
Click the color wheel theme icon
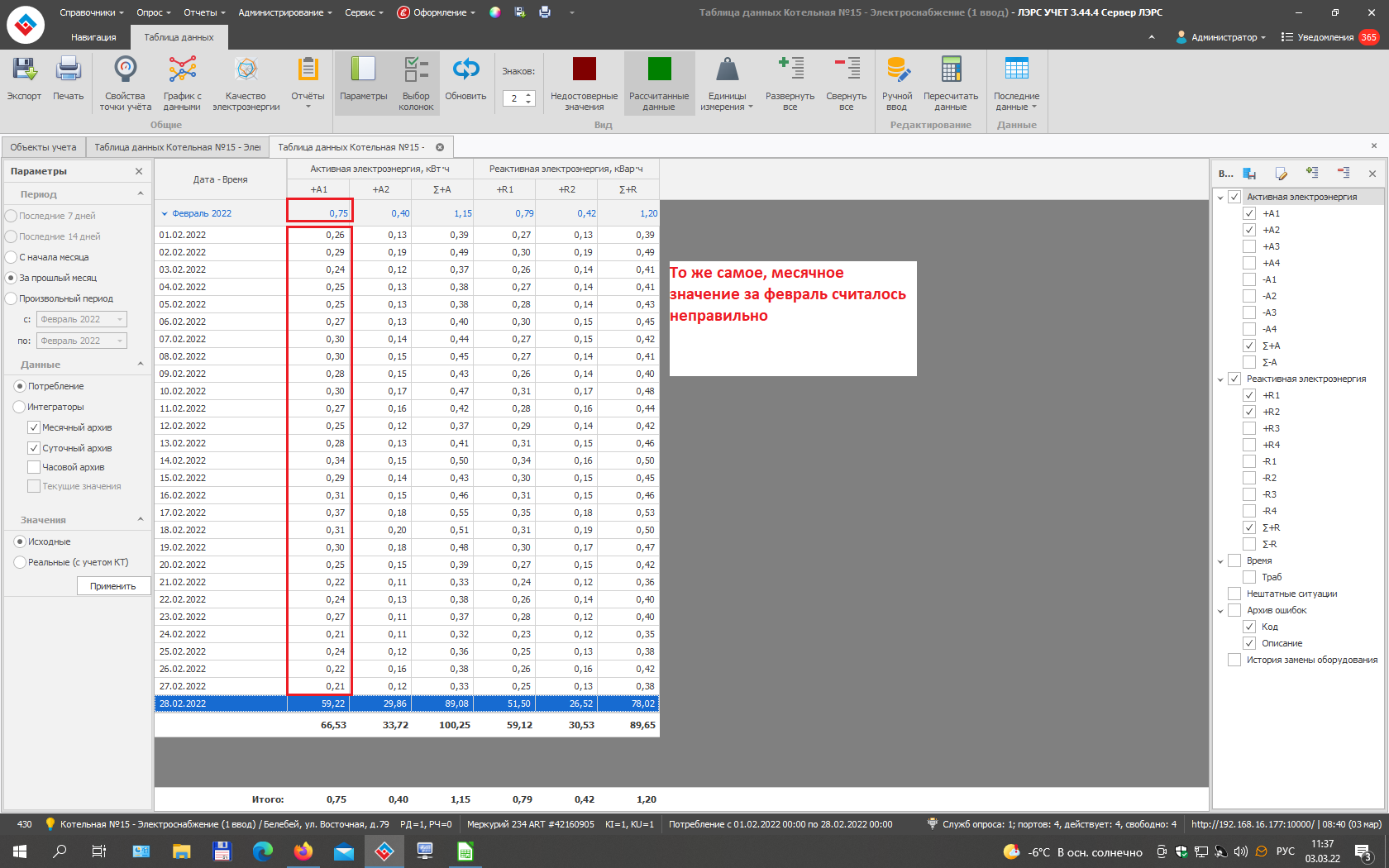[494, 12]
